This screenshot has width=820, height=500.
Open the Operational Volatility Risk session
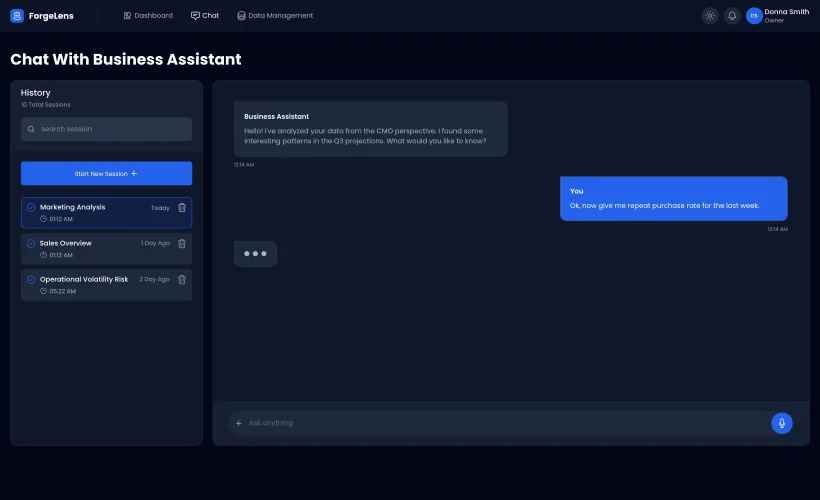(106, 285)
